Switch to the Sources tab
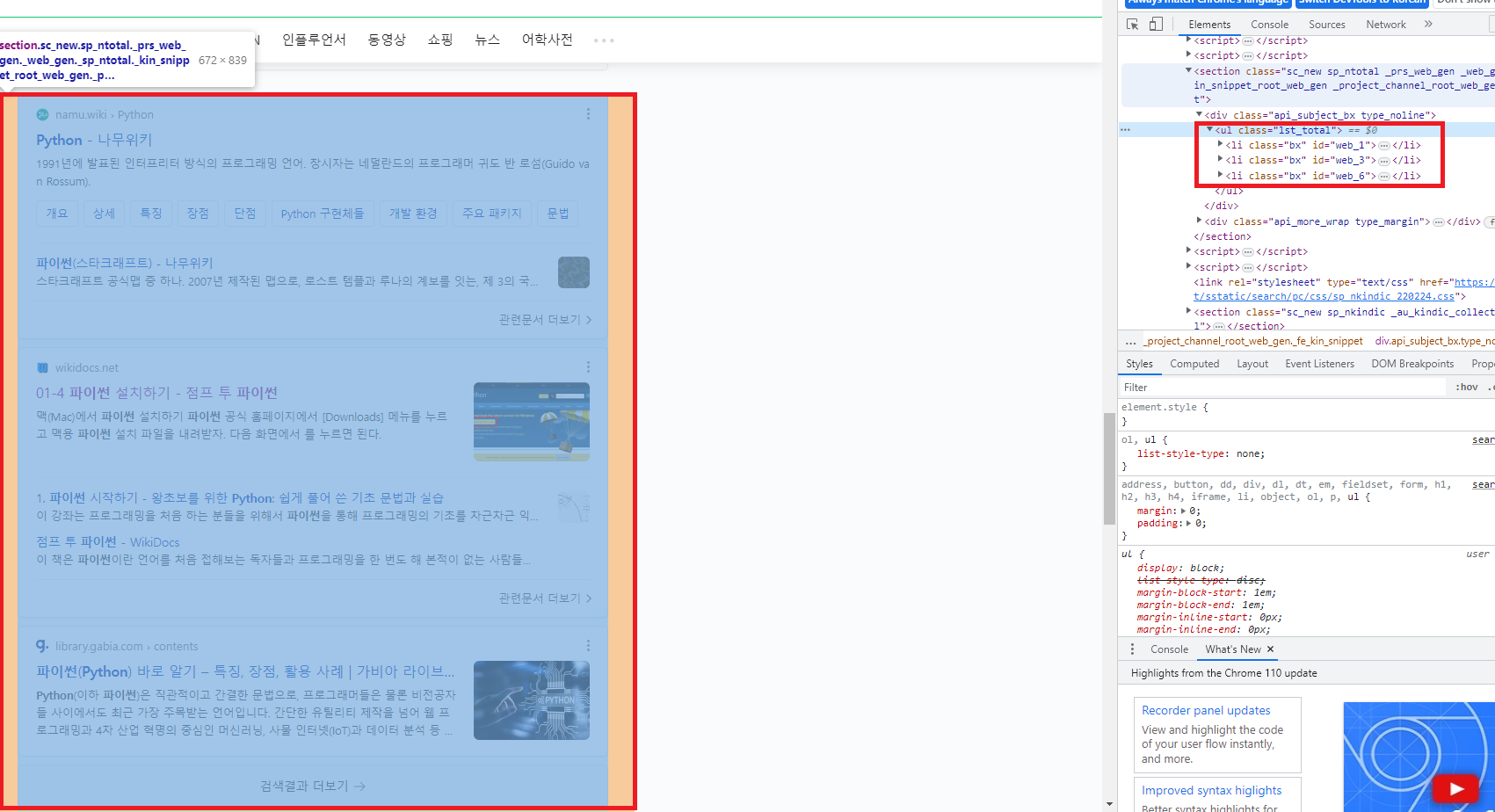1495x812 pixels. coord(1326,25)
